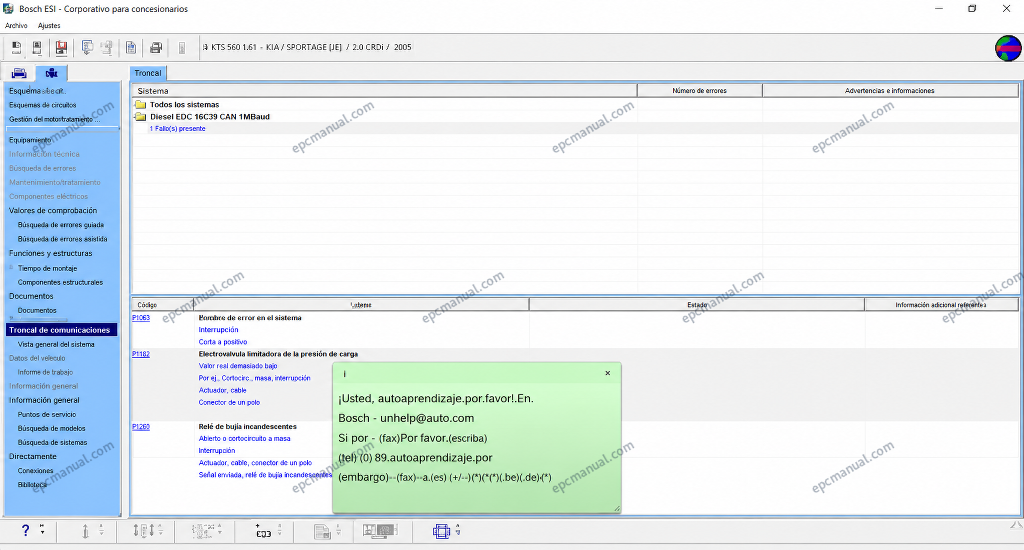Click 'Interrupción' under fault P1063

(218, 330)
